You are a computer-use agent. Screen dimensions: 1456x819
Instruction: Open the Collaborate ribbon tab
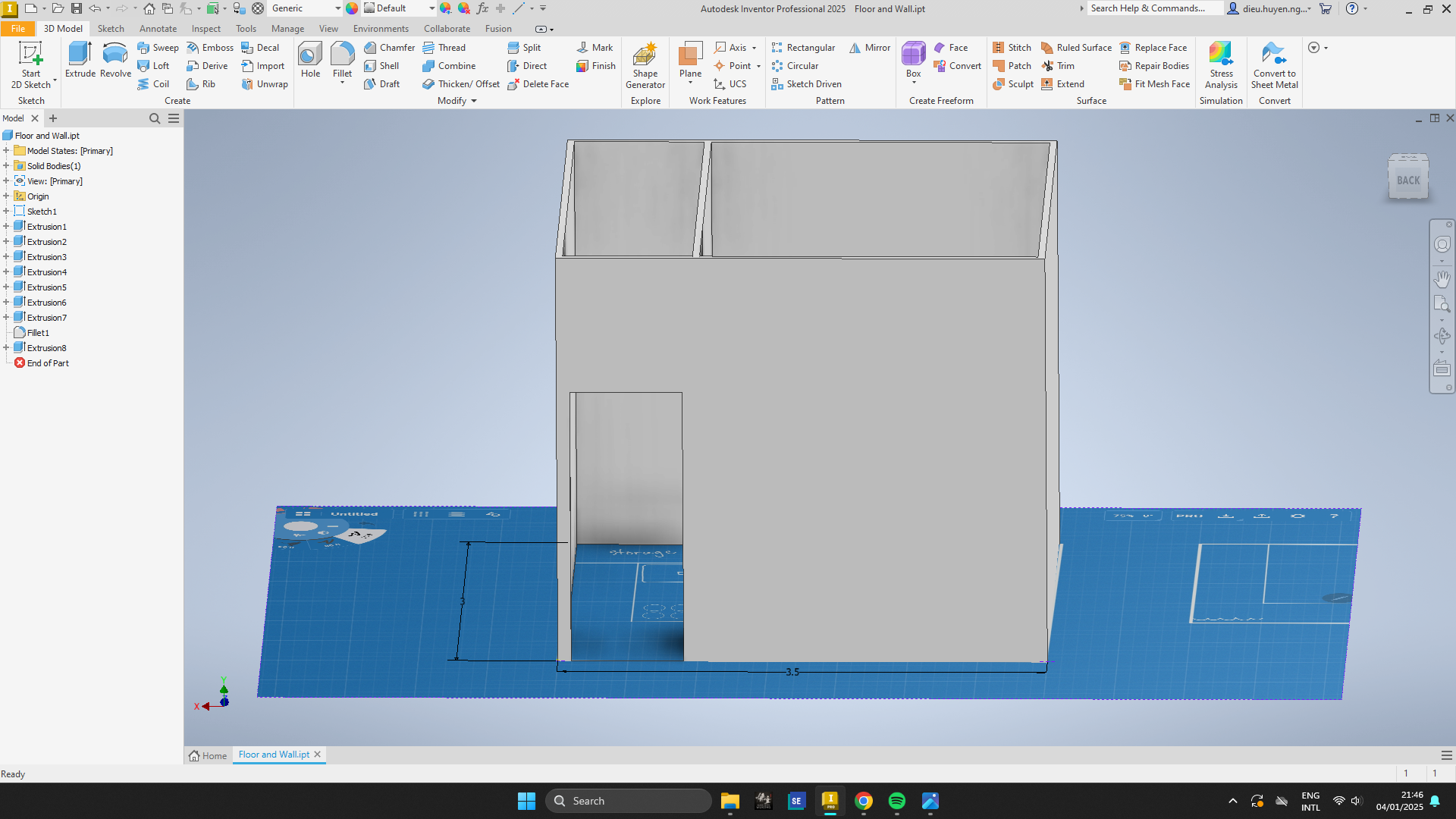point(447,29)
